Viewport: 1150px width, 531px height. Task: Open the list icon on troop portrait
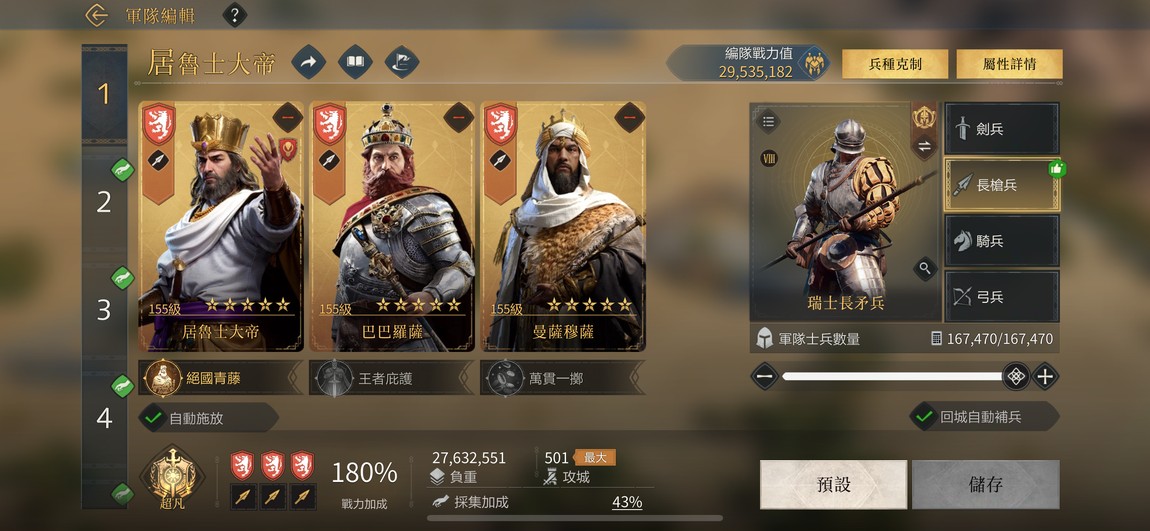tap(768, 122)
